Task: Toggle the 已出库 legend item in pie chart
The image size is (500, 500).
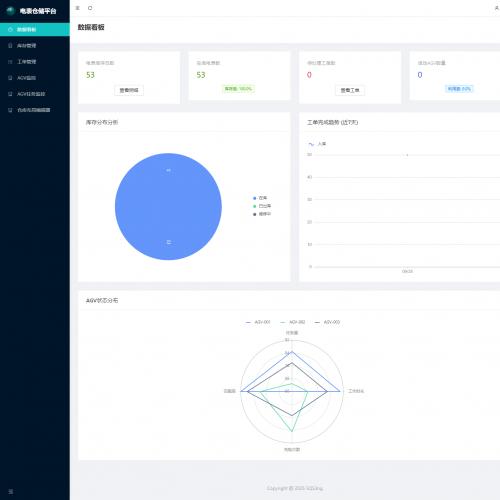Action: pos(262,206)
